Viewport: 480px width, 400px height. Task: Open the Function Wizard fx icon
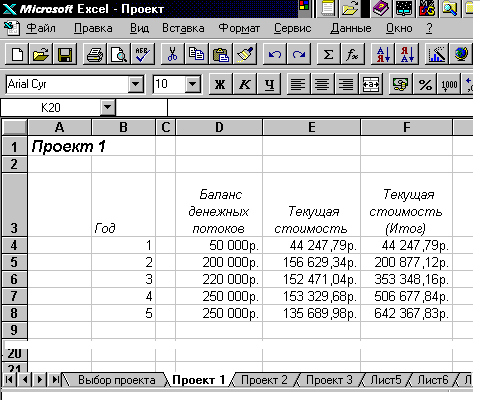coord(352,54)
